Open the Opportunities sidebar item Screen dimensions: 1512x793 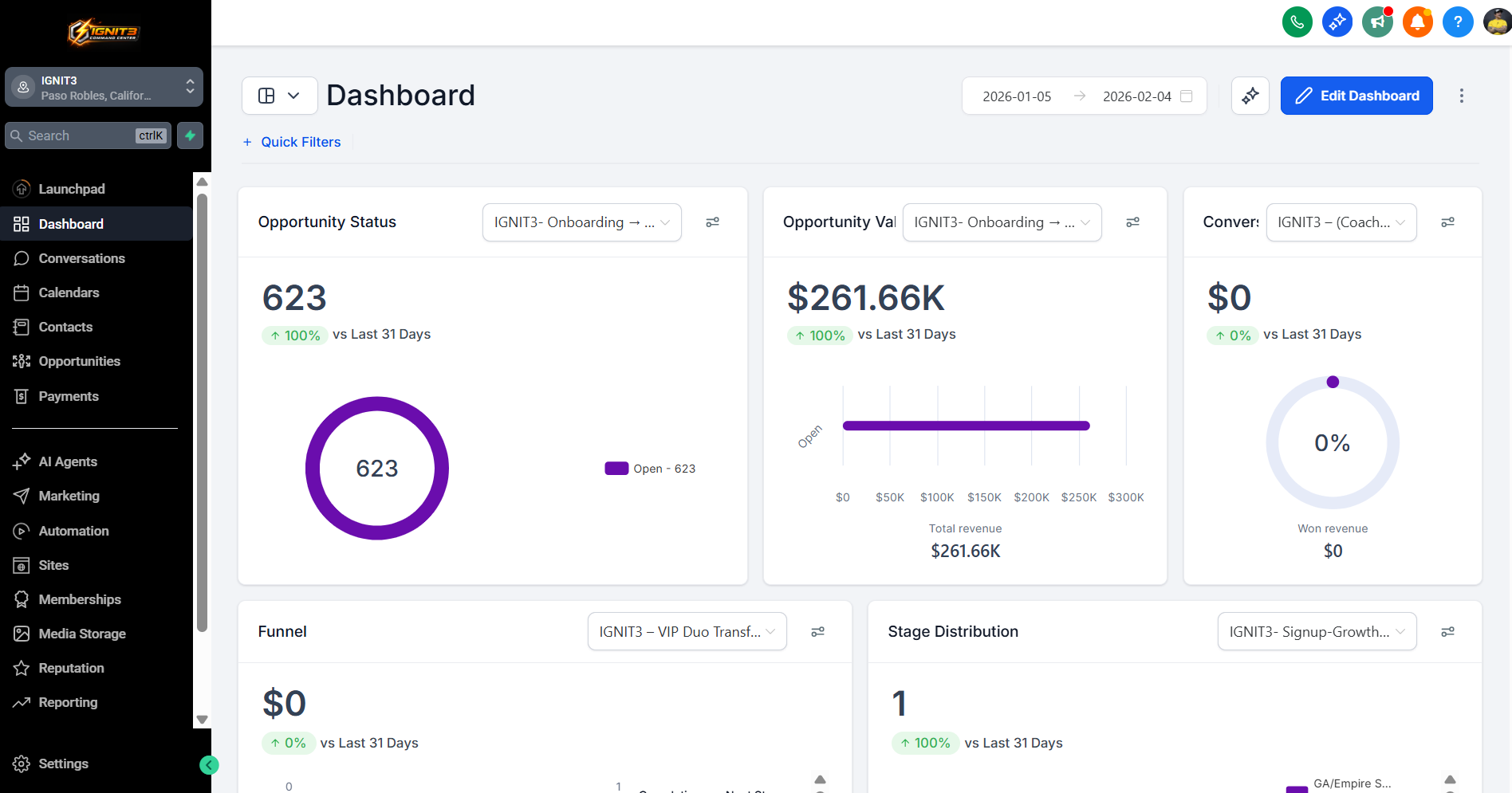(x=79, y=361)
